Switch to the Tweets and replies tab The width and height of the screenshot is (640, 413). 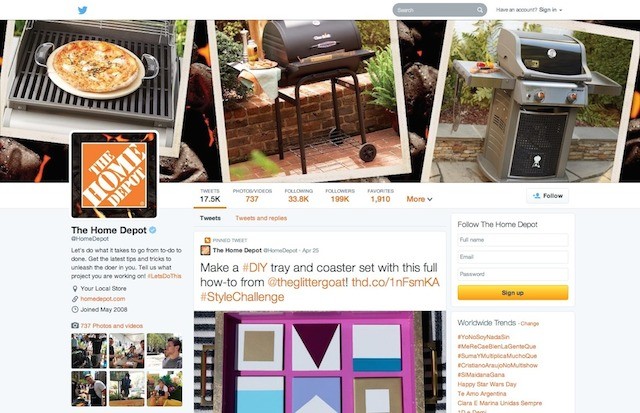coord(261,218)
